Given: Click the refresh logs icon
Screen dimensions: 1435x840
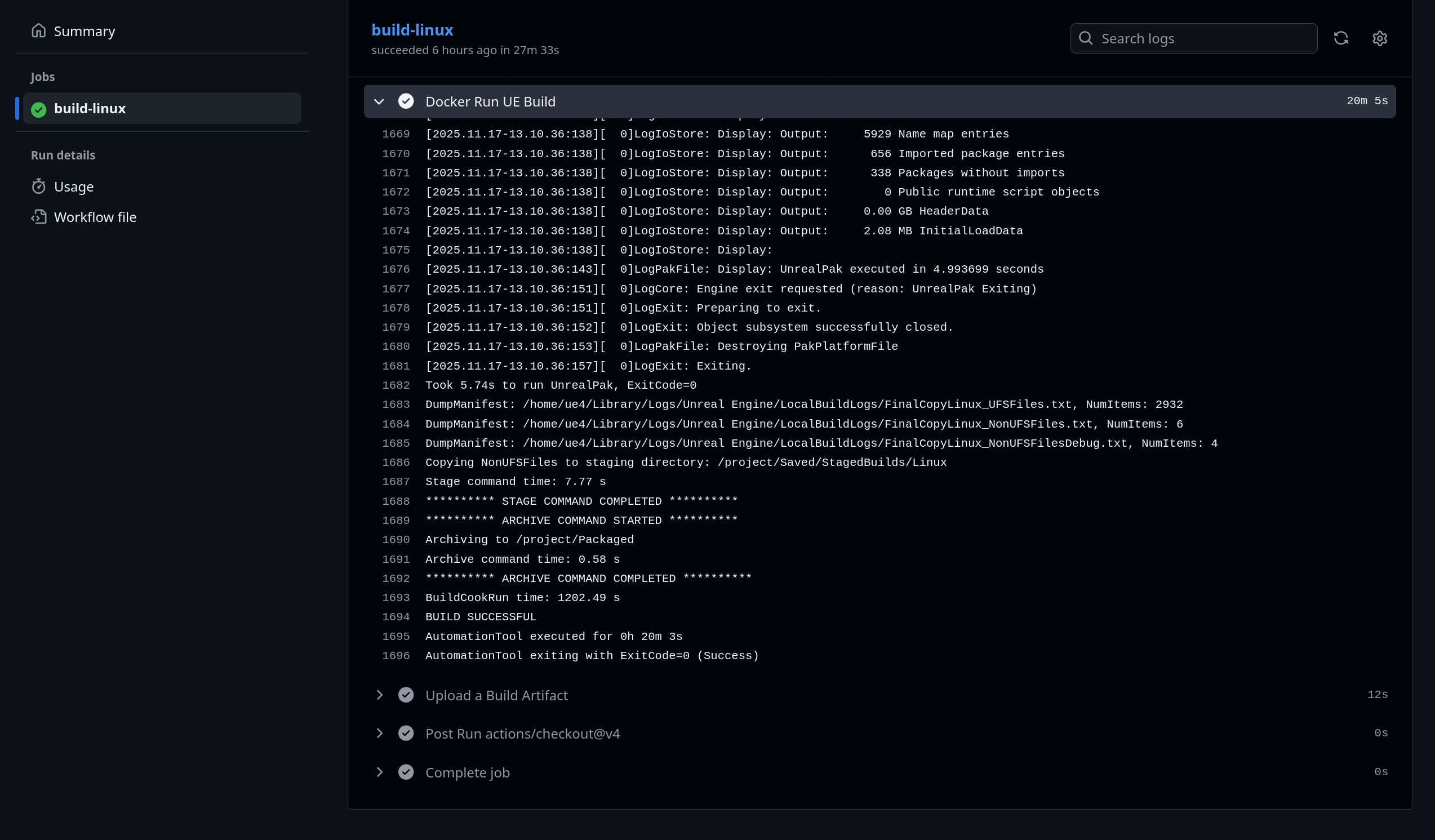Looking at the screenshot, I should point(1340,38).
